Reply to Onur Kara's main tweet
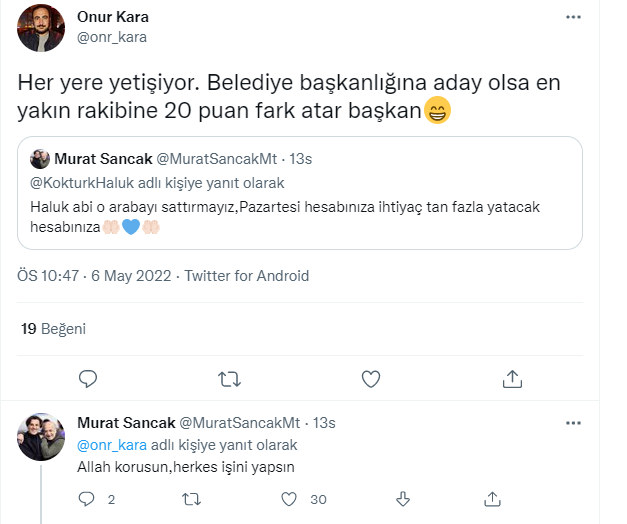The width and height of the screenshot is (627, 524). click(x=88, y=378)
